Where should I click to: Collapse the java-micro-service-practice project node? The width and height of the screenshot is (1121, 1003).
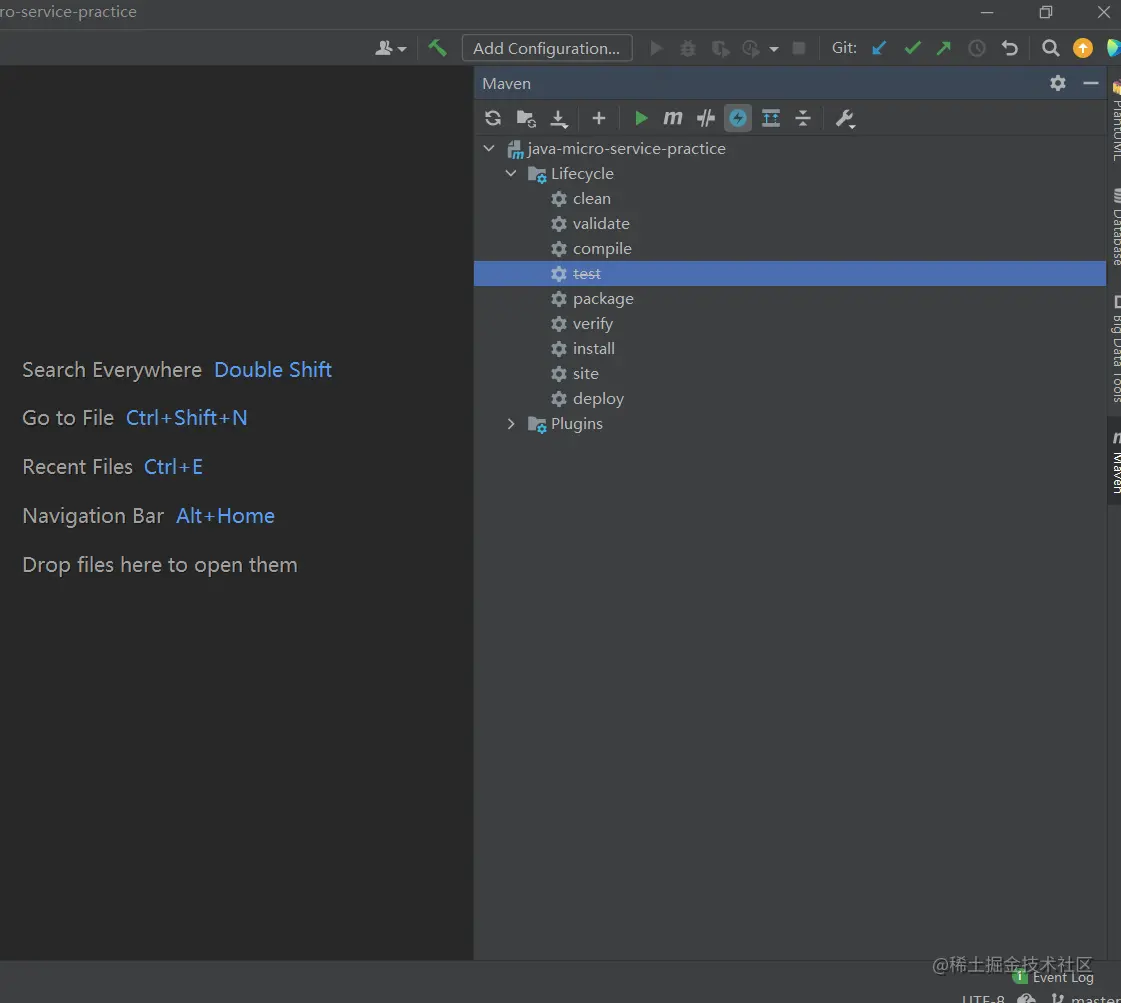489,149
